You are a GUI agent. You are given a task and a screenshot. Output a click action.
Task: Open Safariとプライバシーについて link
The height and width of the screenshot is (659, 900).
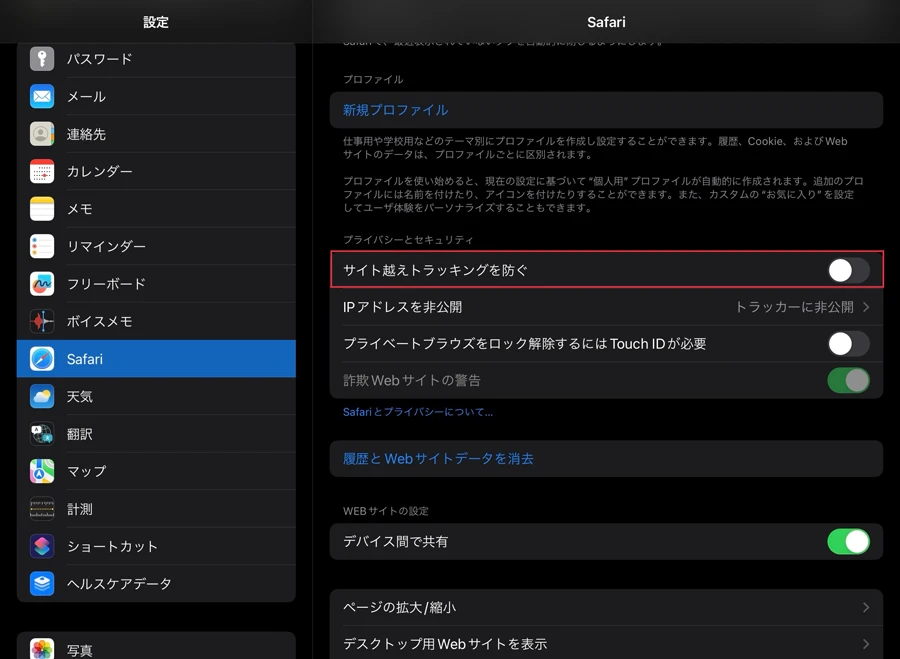click(418, 412)
